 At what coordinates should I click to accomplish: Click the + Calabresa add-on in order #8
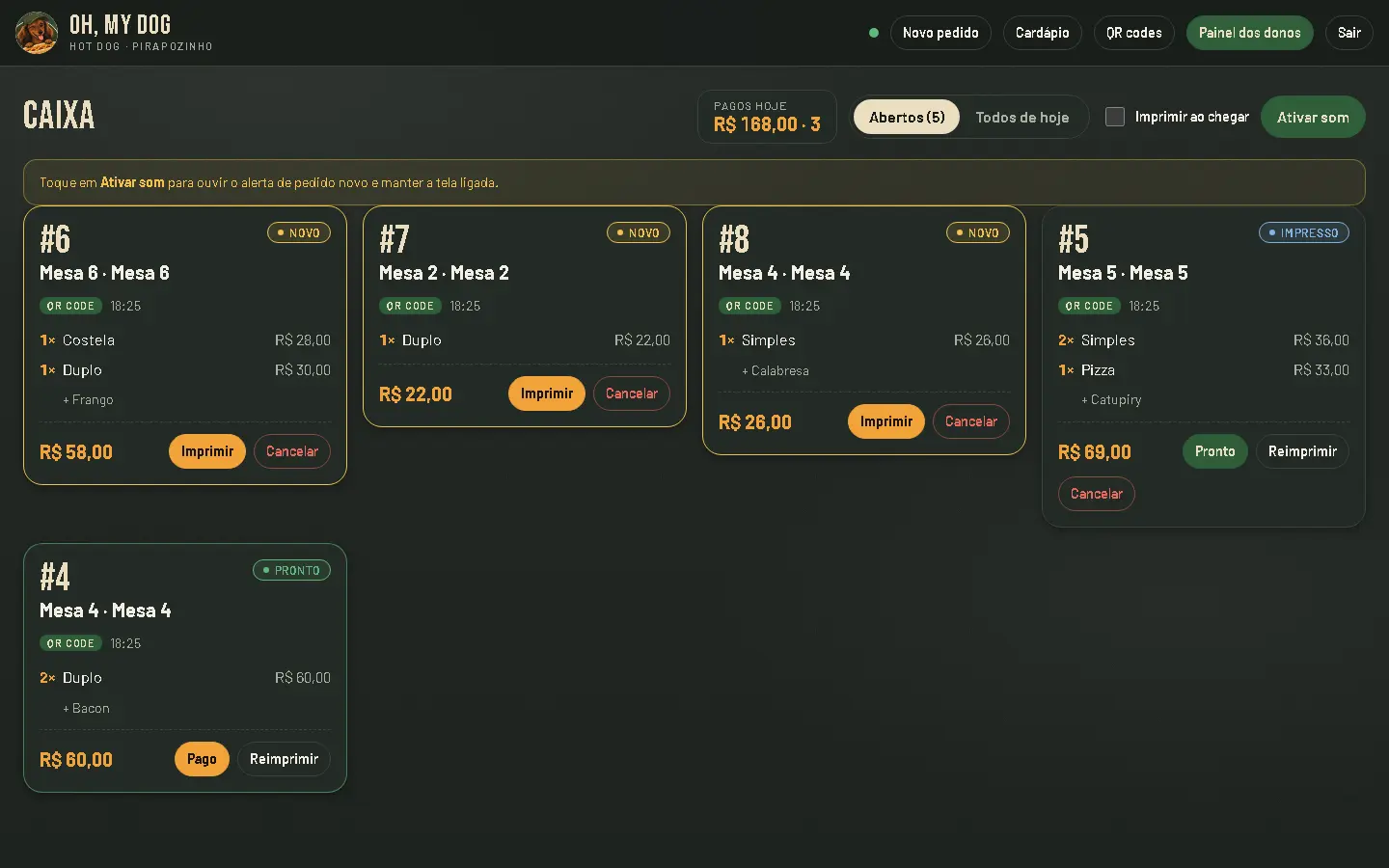[x=776, y=371]
